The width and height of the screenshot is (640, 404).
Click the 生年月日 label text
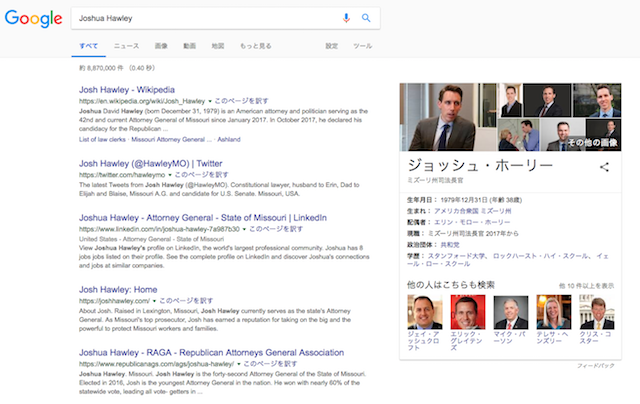(x=422, y=200)
